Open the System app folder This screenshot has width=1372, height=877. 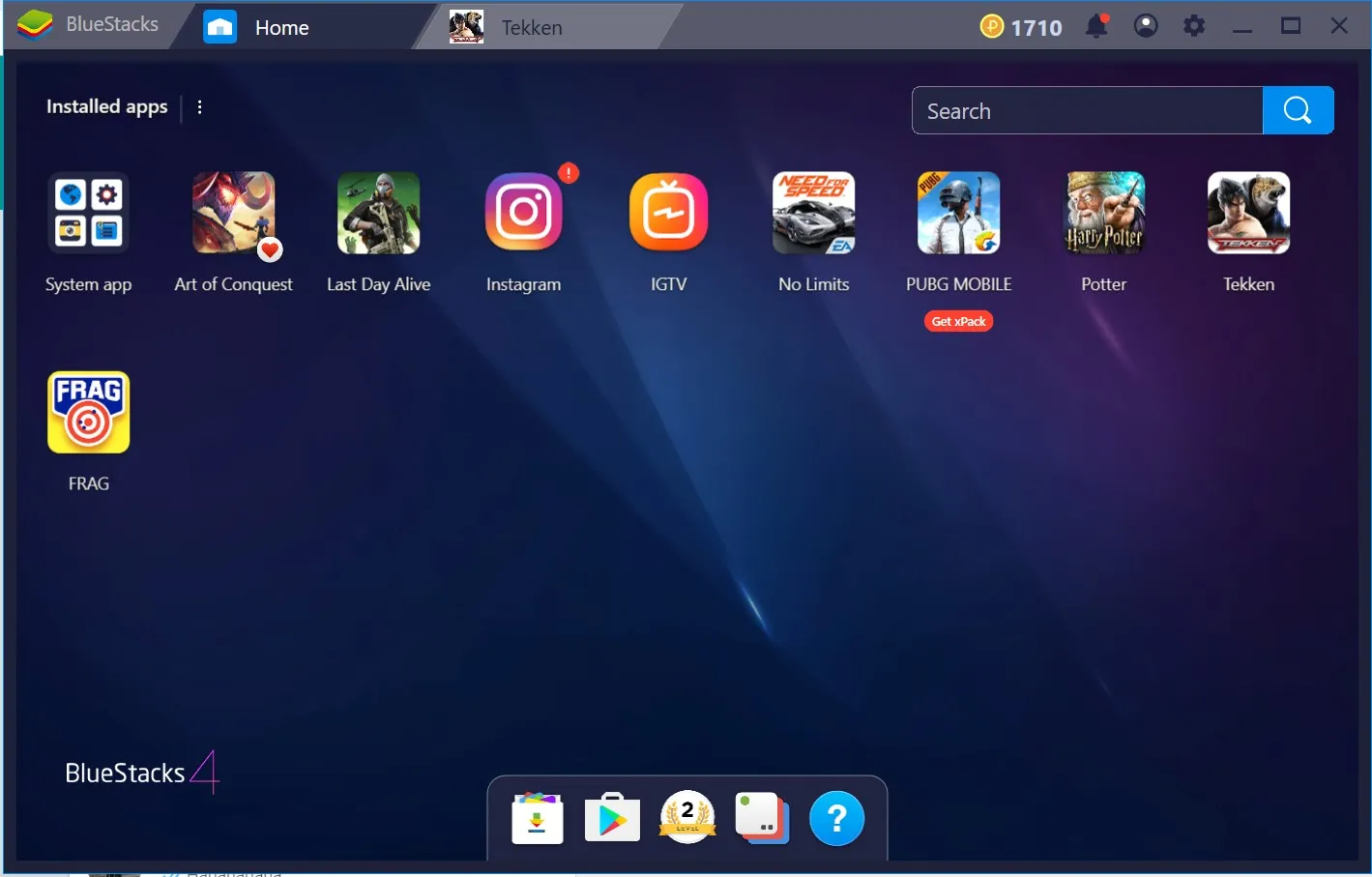pyautogui.click(x=88, y=213)
